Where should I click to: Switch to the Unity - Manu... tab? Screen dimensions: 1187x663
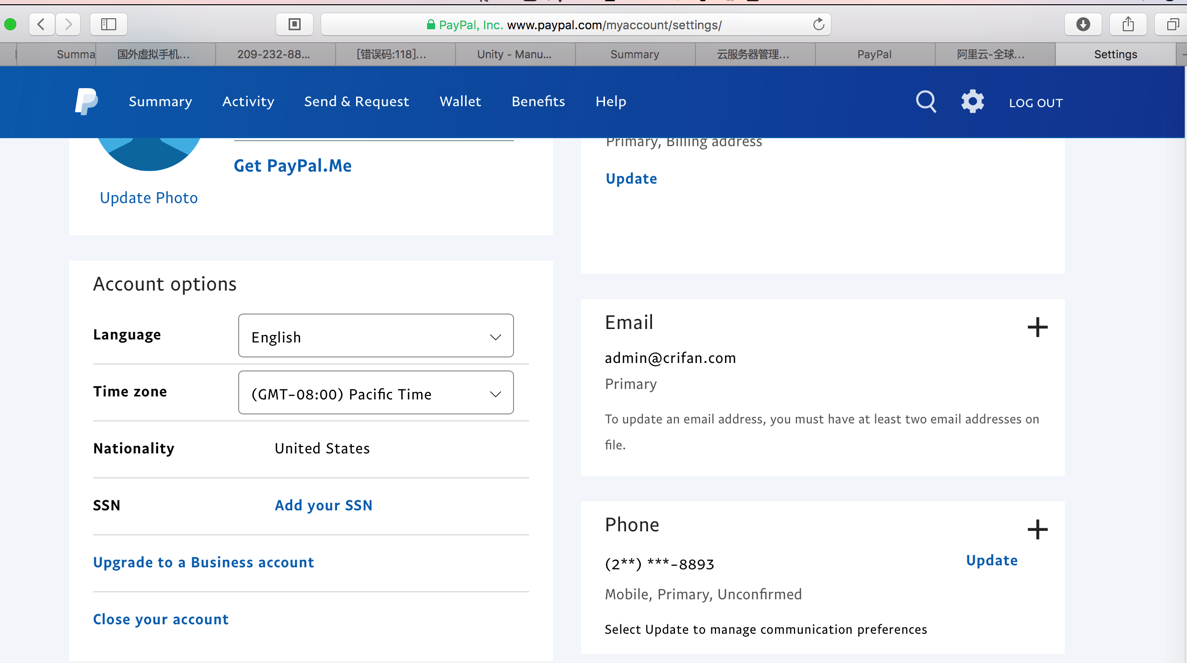coord(514,54)
